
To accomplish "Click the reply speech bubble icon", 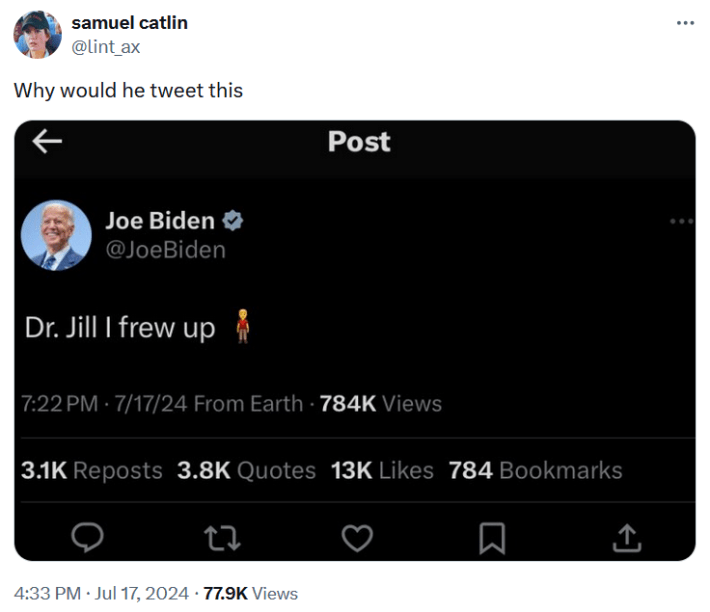I will 89,540.
